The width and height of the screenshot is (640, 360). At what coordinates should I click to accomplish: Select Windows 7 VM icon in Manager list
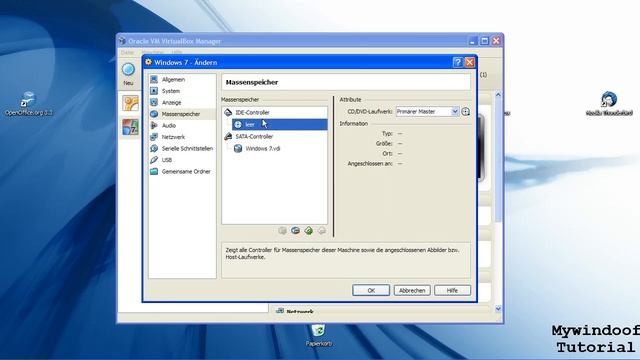click(x=131, y=127)
